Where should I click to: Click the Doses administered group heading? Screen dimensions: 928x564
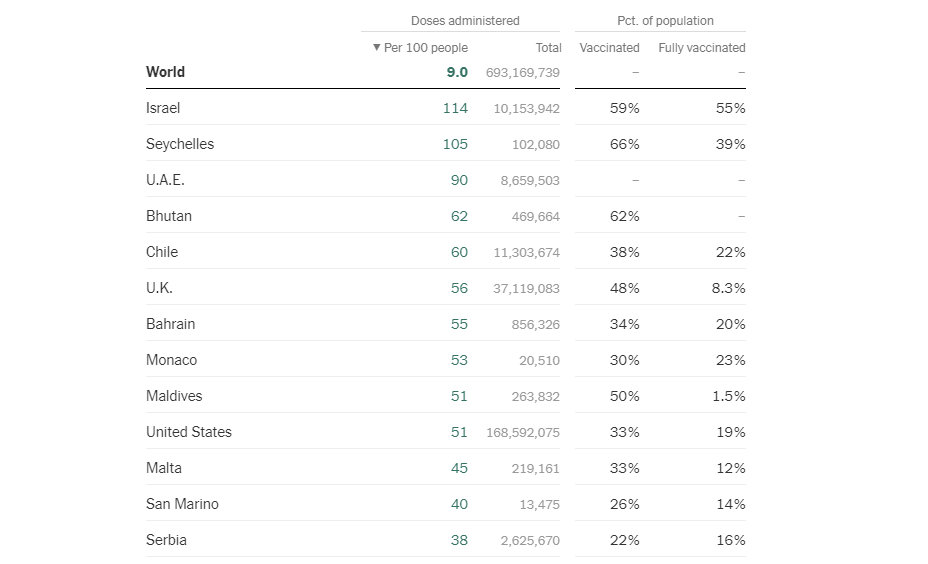465,21
